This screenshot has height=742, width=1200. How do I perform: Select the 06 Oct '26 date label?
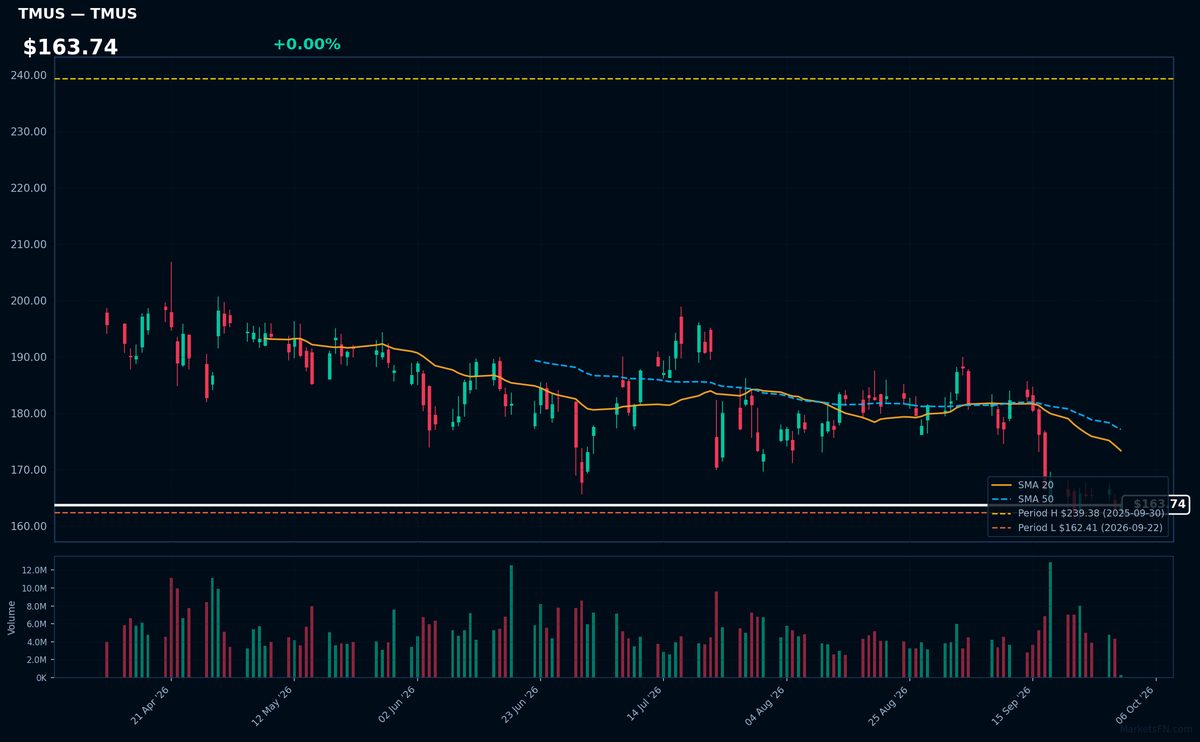coord(1137,705)
